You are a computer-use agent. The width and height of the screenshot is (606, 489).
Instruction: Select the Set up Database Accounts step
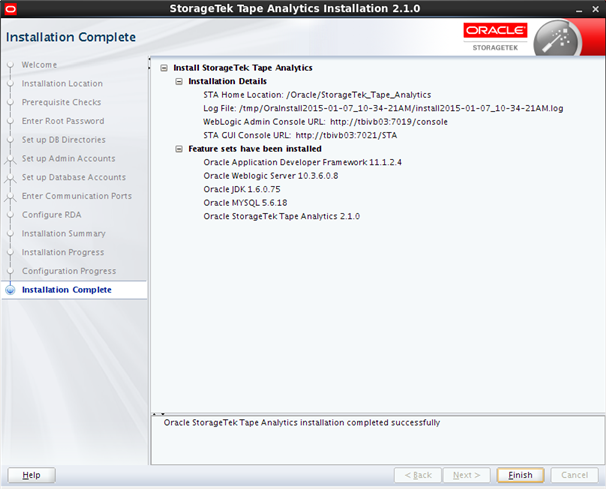pyautogui.click(x=74, y=177)
